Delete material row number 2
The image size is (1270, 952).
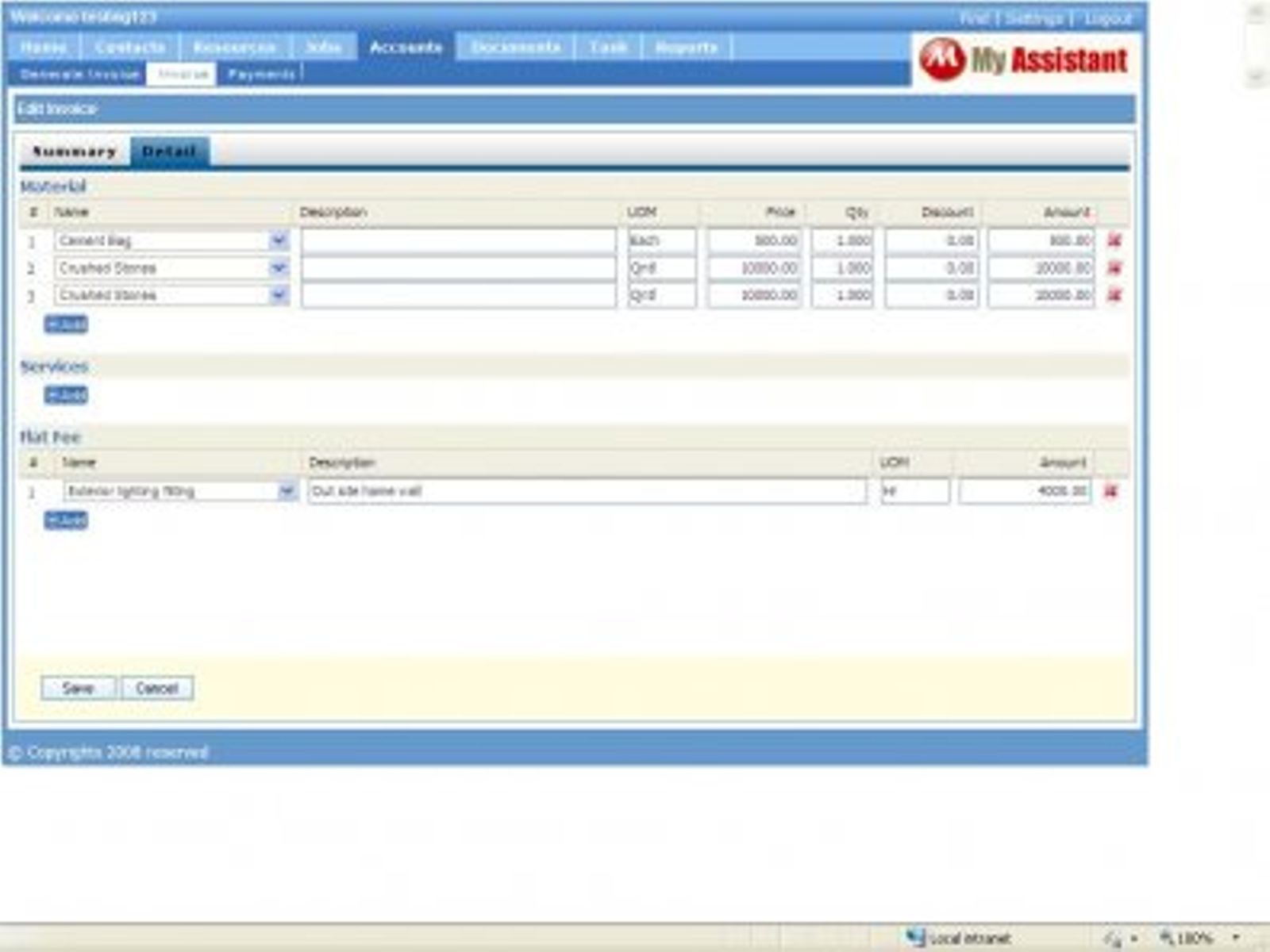[x=1114, y=268]
